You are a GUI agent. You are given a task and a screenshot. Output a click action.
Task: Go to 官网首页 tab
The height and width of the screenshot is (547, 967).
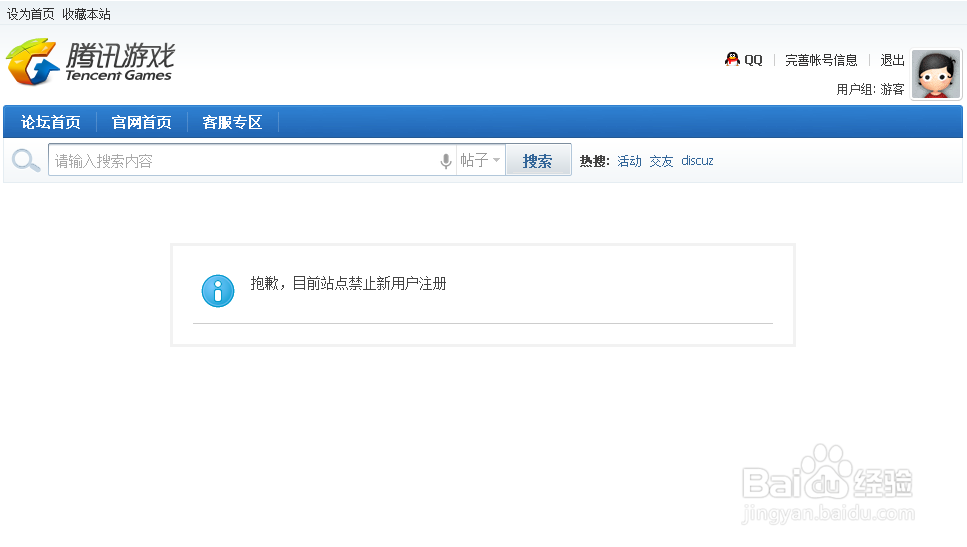(141, 122)
